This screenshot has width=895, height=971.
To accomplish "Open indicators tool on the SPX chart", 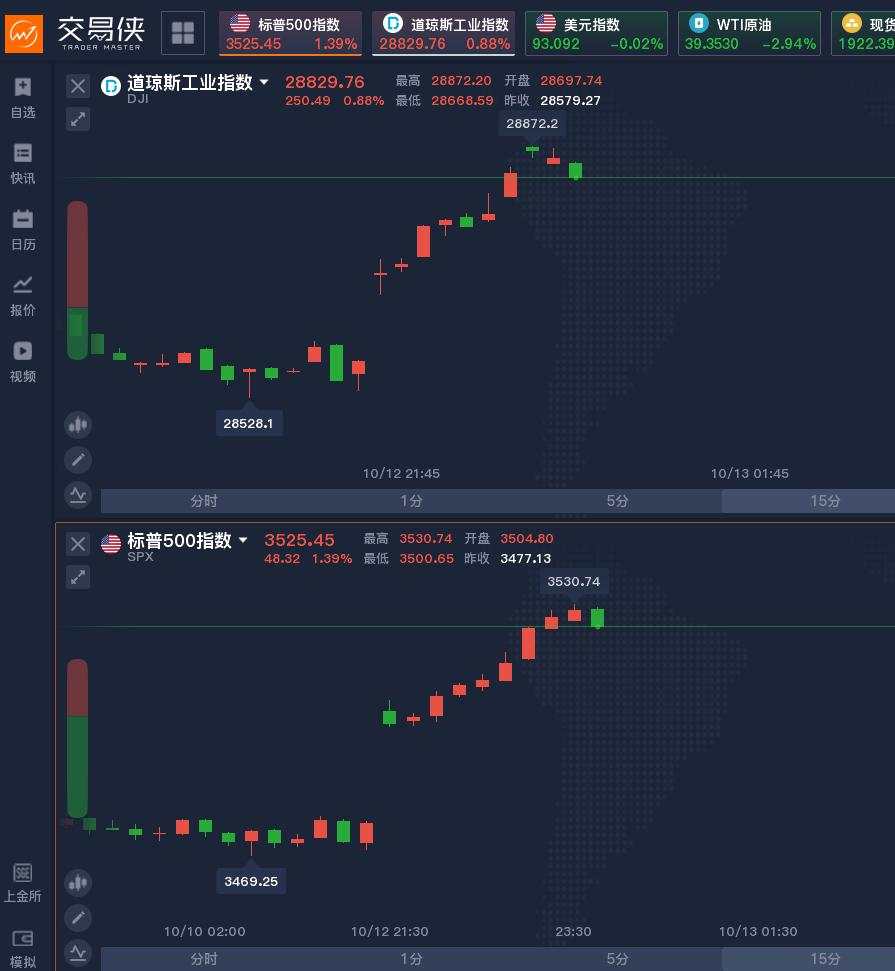I will 78,953.
